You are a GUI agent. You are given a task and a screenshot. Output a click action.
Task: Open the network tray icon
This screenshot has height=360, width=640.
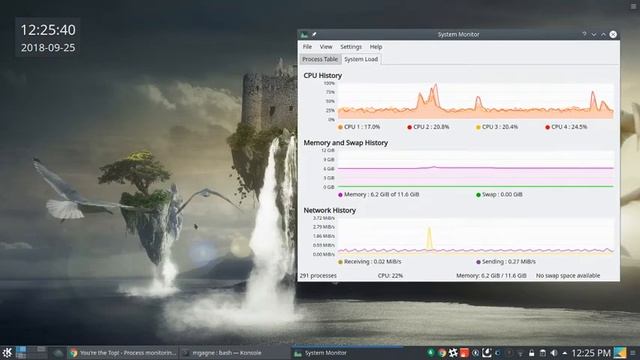[520, 353]
